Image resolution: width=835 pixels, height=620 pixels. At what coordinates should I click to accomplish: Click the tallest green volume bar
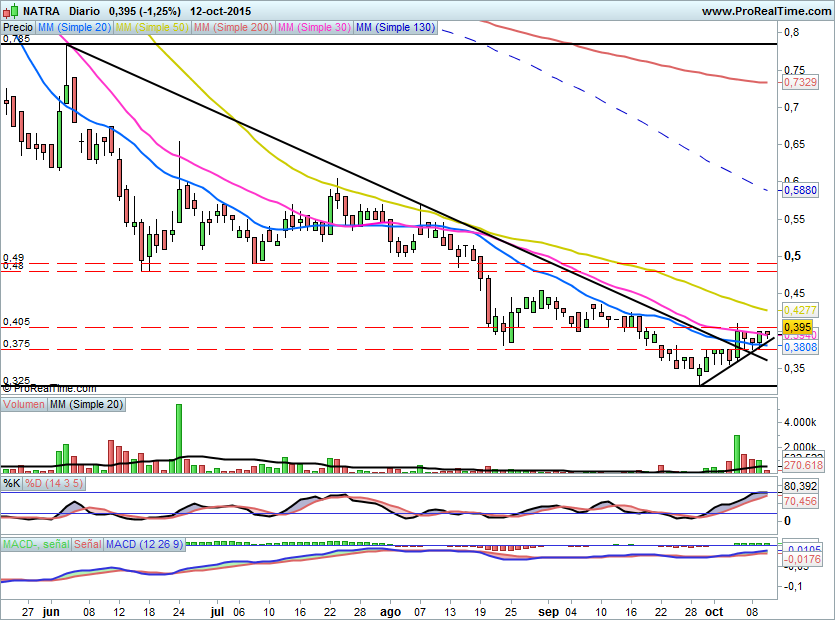179,437
